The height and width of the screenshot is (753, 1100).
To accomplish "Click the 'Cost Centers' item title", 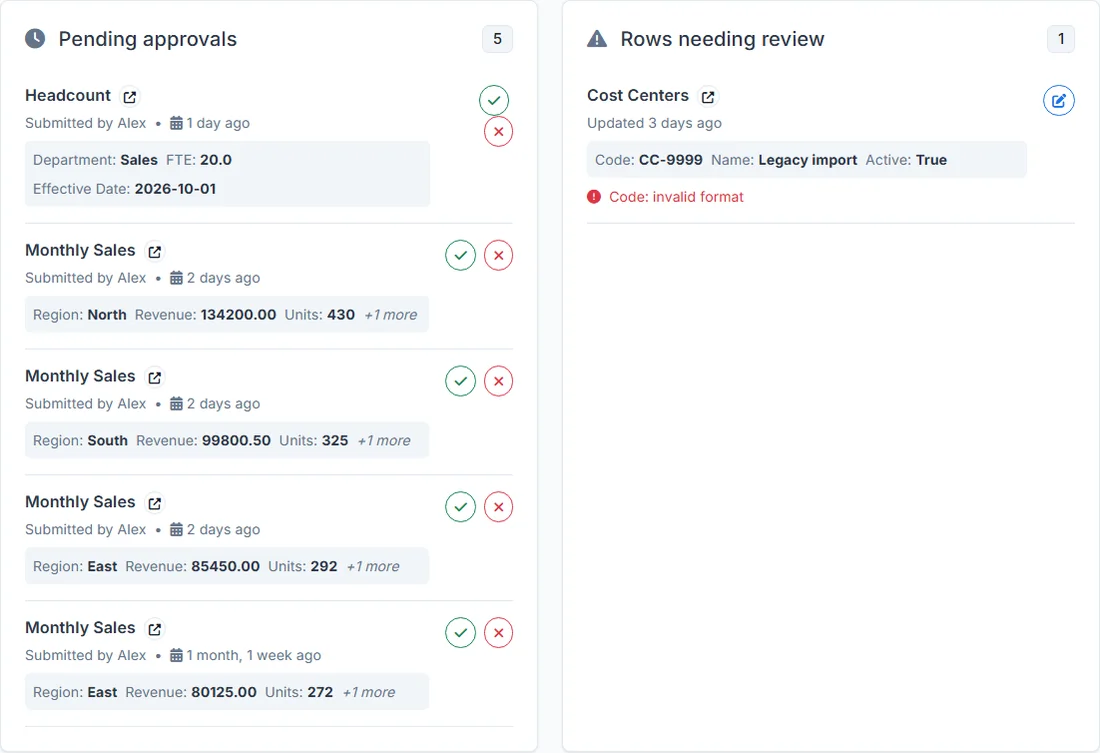I will pos(638,95).
